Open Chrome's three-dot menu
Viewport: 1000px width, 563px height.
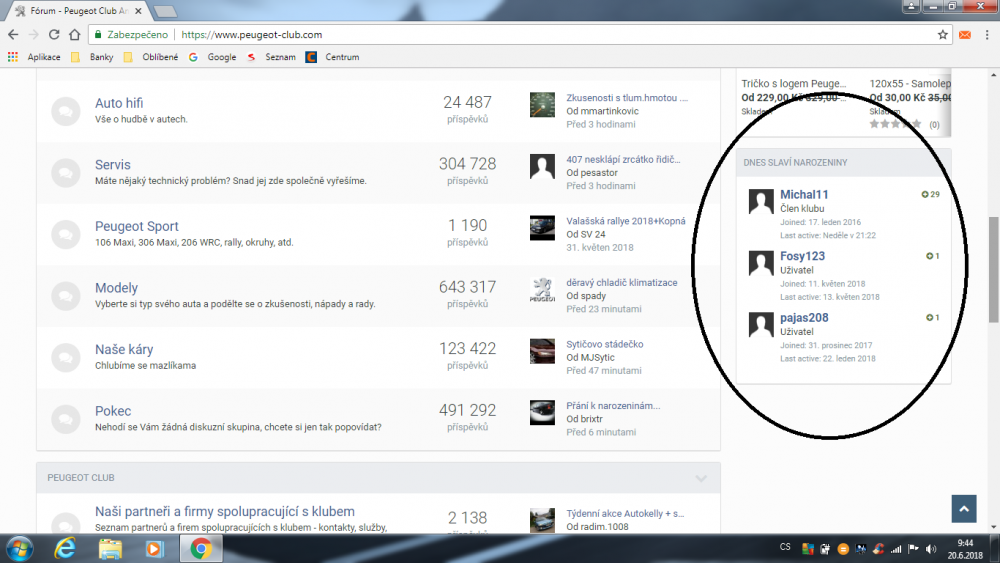987,34
